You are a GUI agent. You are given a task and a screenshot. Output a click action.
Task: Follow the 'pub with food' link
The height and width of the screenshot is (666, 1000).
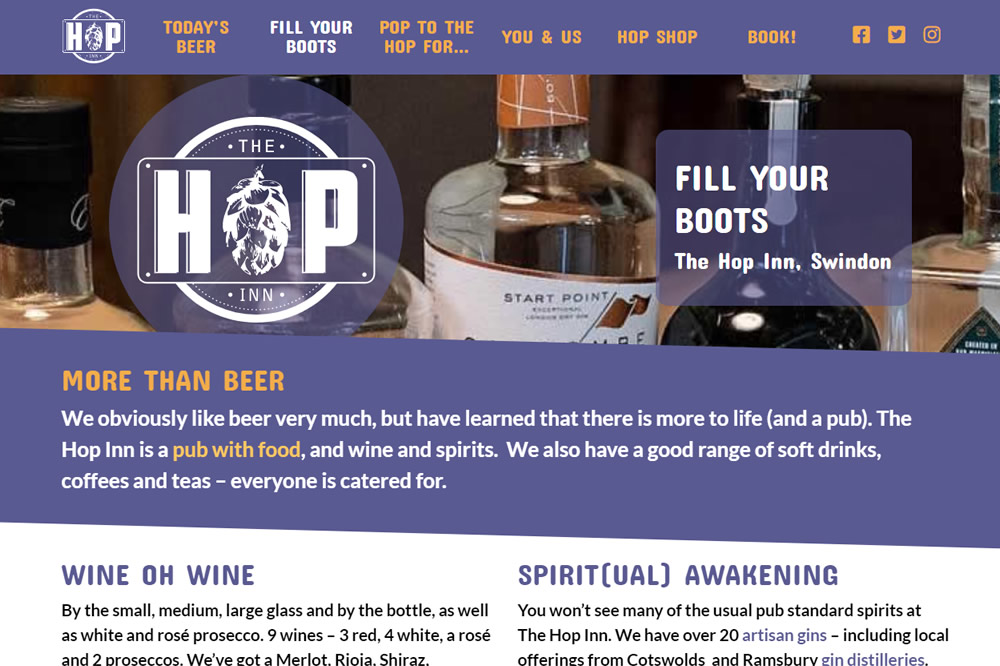point(237,450)
